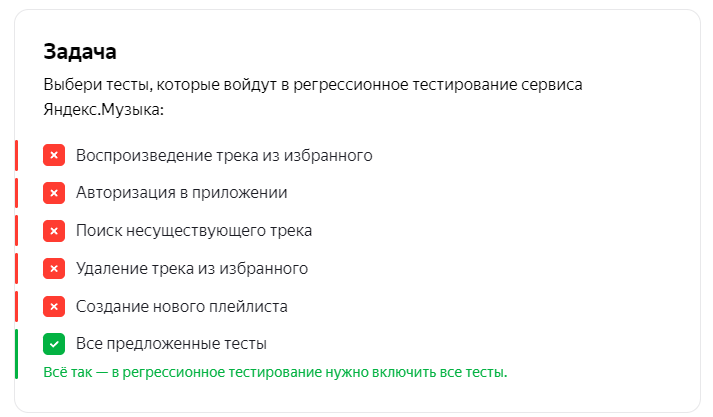Screen dimensions: 713x417
Task: Click red vertical bar beside Создание нового плейлиста
Action: [x=16, y=306]
